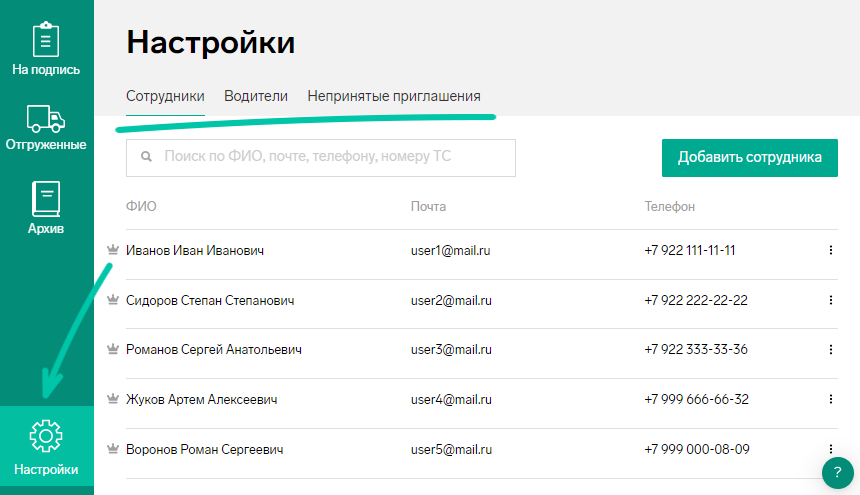The image size is (860, 495).
Task: Click the help question mark button
Action: click(x=838, y=473)
